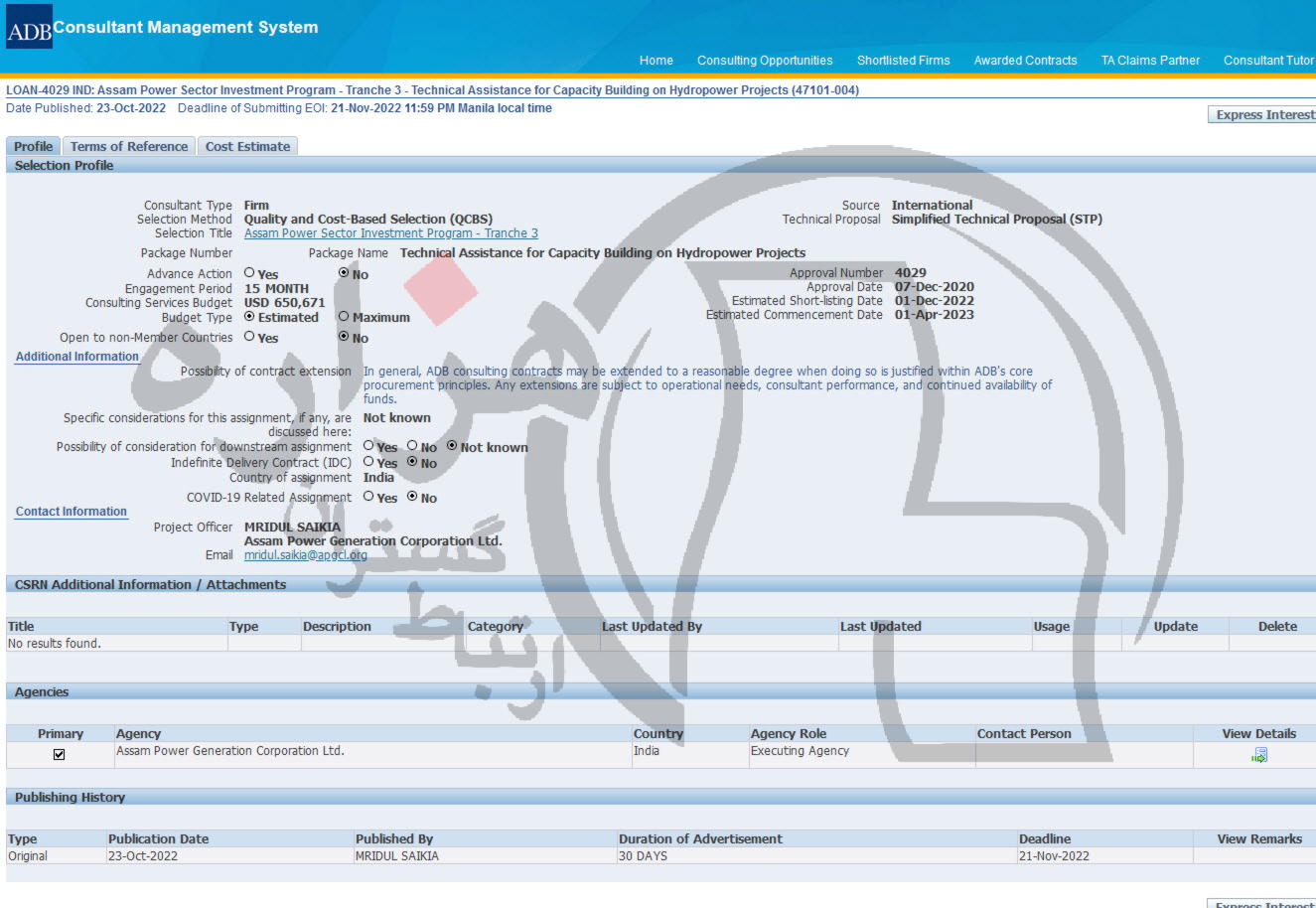The width and height of the screenshot is (1316, 908).
Task: Select Yes for Open to non-Member Countries
Action: pos(249,337)
